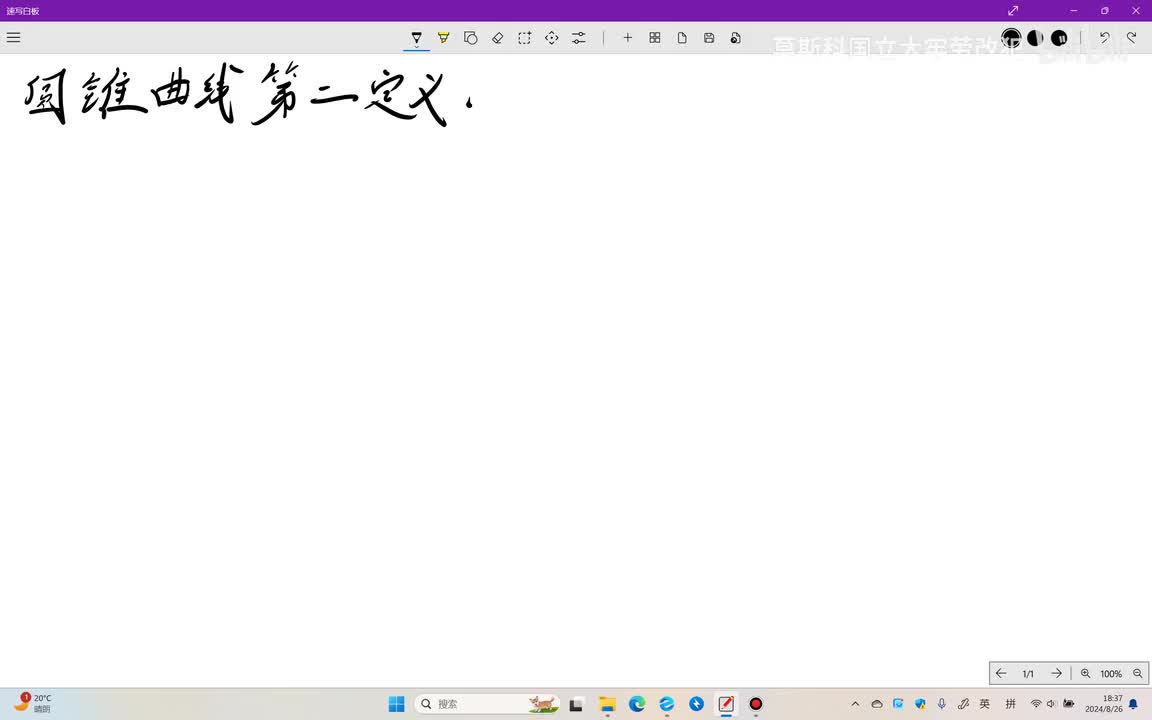The width and height of the screenshot is (1152, 720).
Task: Open Task View on the taskbar
Action: (x=576, y=704)
